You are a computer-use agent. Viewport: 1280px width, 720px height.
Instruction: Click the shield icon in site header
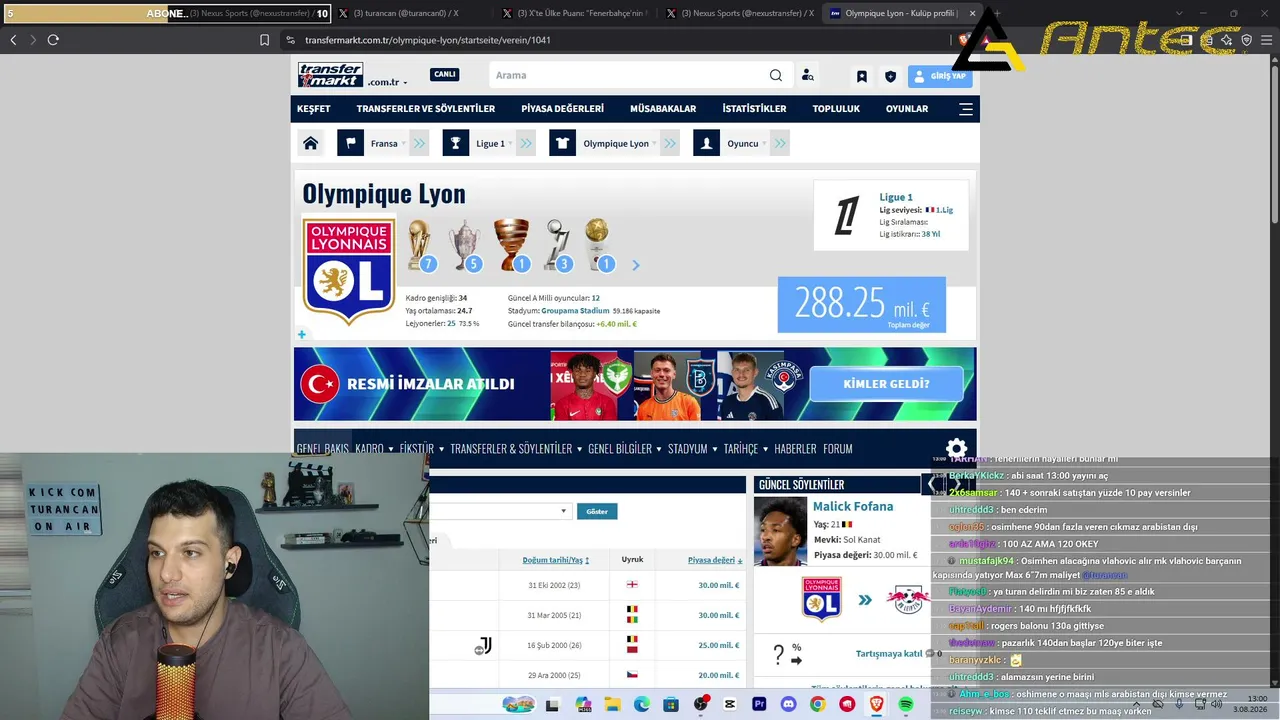[x=890, y=76]
